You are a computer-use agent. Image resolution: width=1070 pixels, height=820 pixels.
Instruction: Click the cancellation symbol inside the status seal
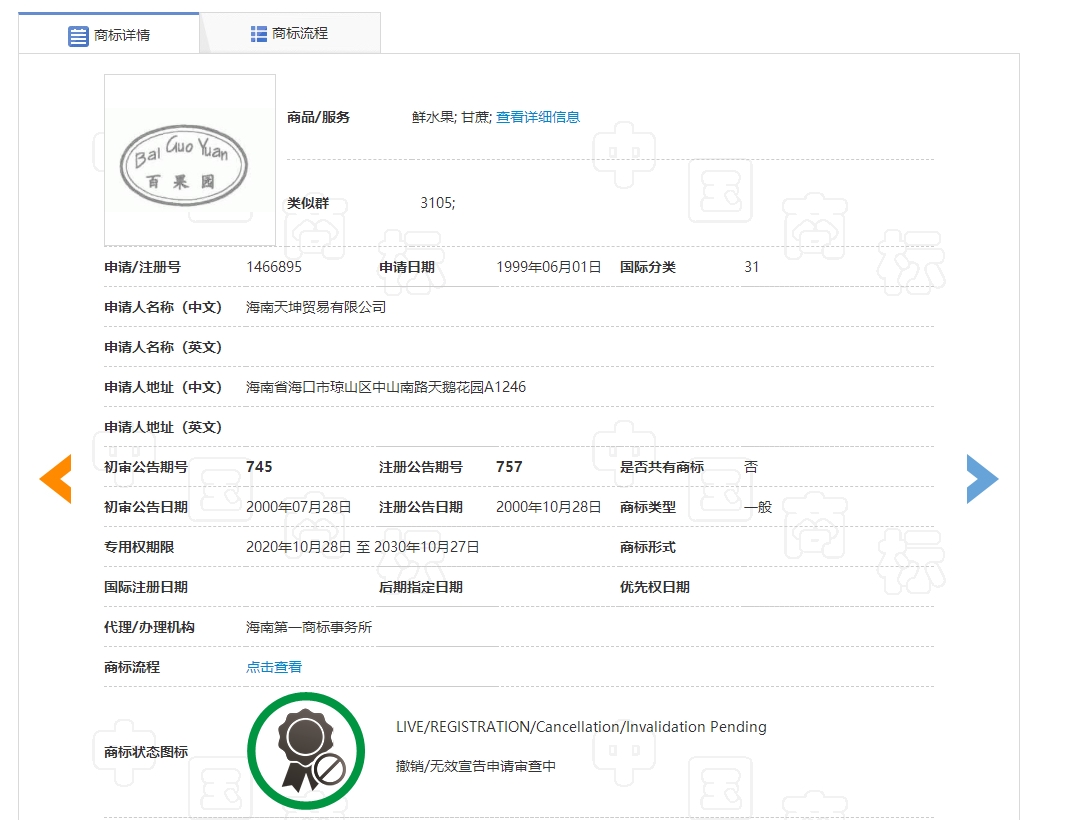pos(331,769)
